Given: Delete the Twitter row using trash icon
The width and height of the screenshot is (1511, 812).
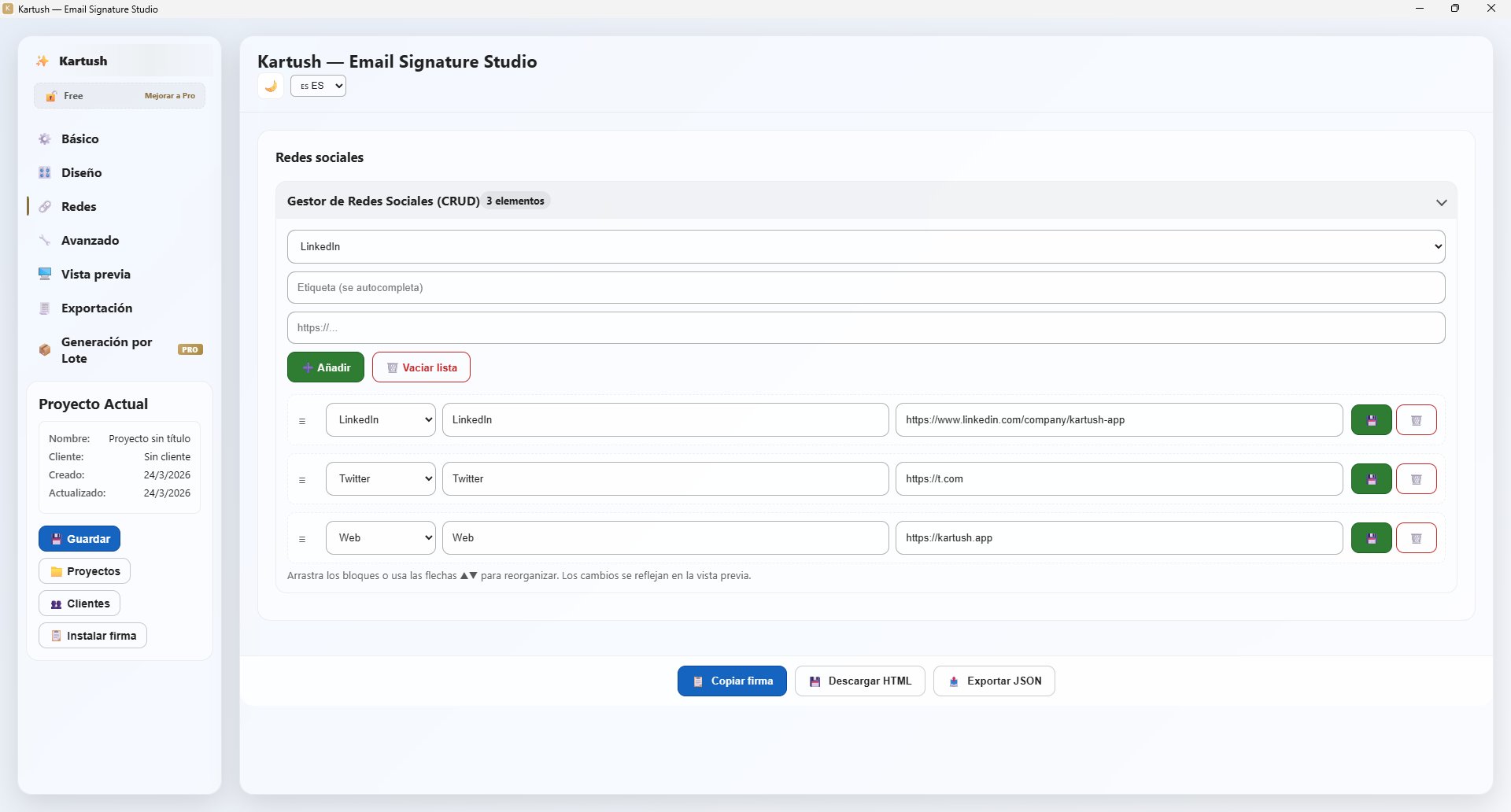Looking at the screenshot, I should click(1416, 479).
